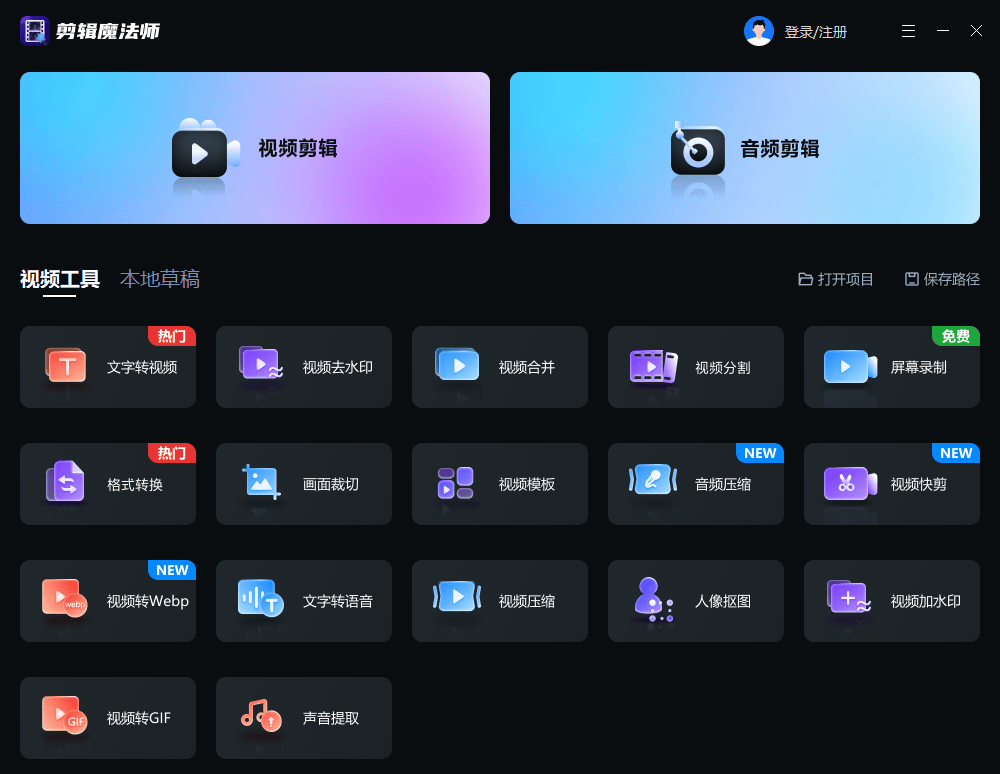The image size is (1000, 774).
Task: Open the 声音提取 audio extraction tool
Action: (x=304, y=718)
